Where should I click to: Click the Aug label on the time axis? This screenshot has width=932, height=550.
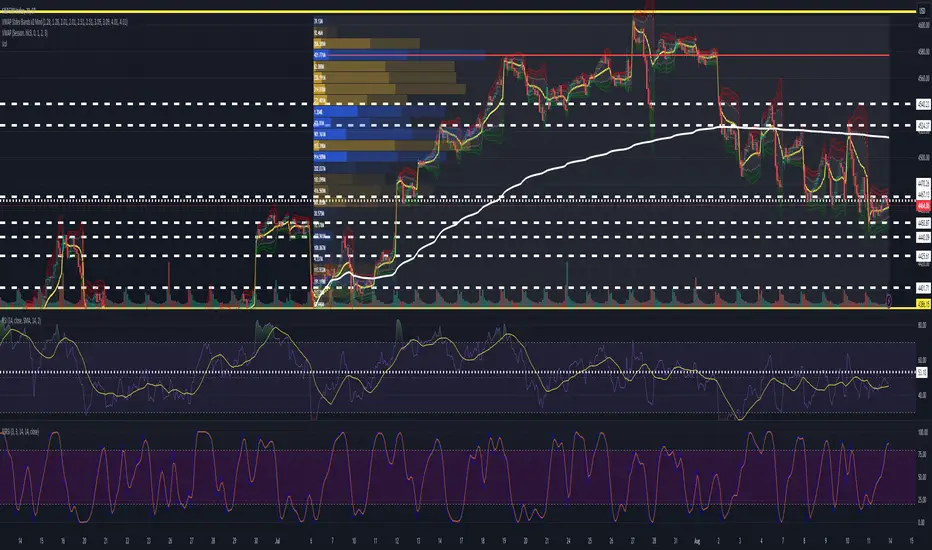pos(697,541)
